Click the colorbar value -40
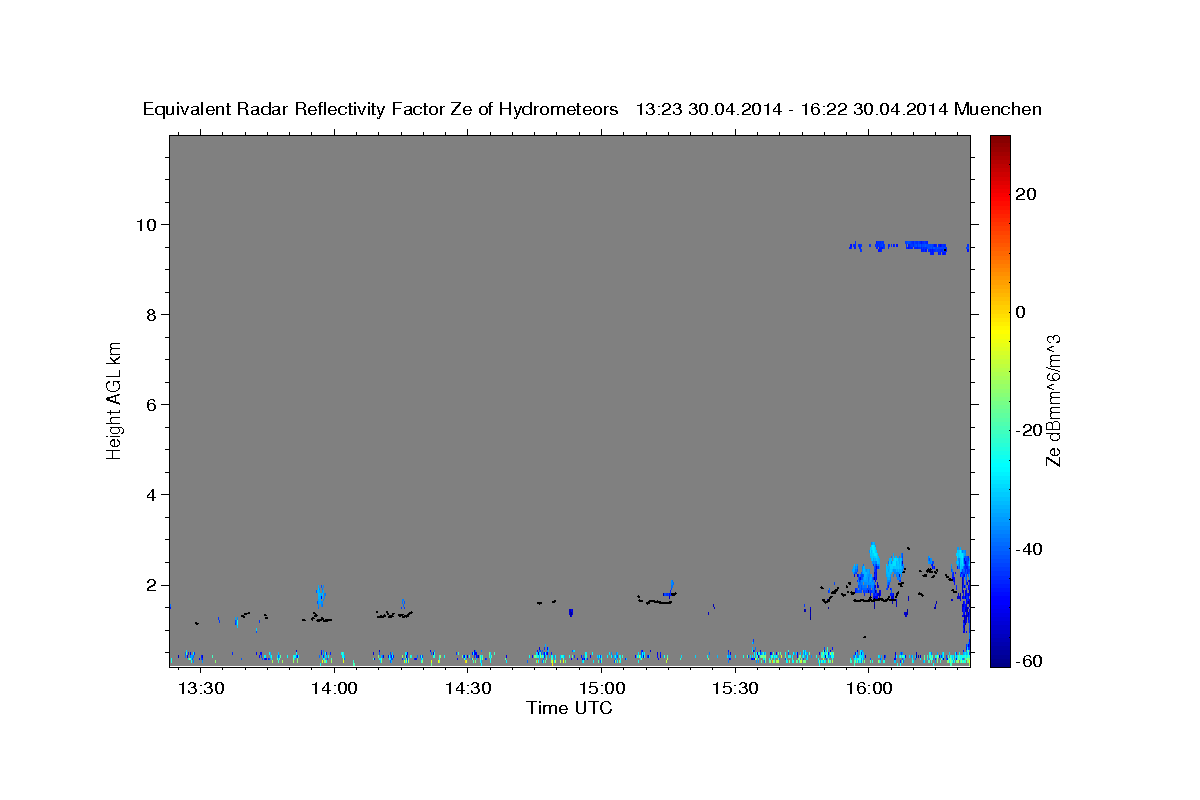The image size is (1200, 800). 1029,549
